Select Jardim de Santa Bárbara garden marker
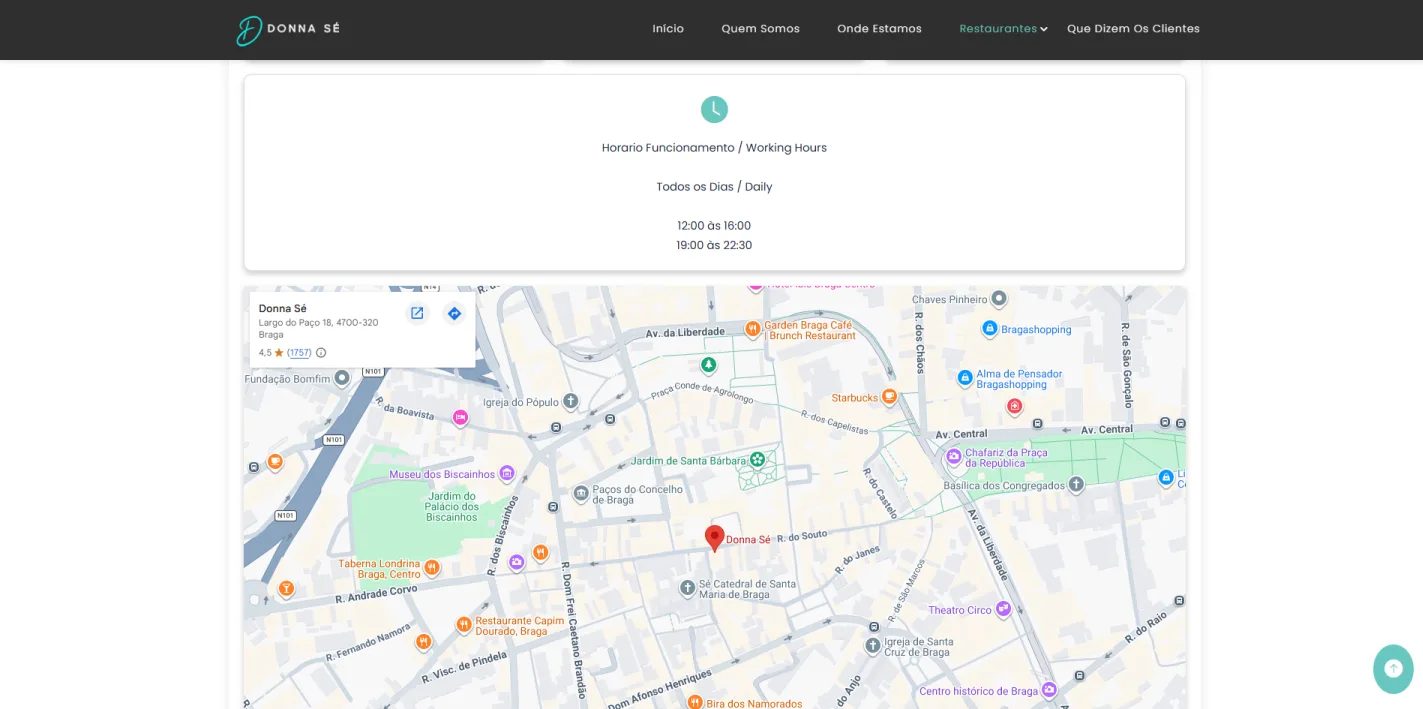 (x=758, y=460)
